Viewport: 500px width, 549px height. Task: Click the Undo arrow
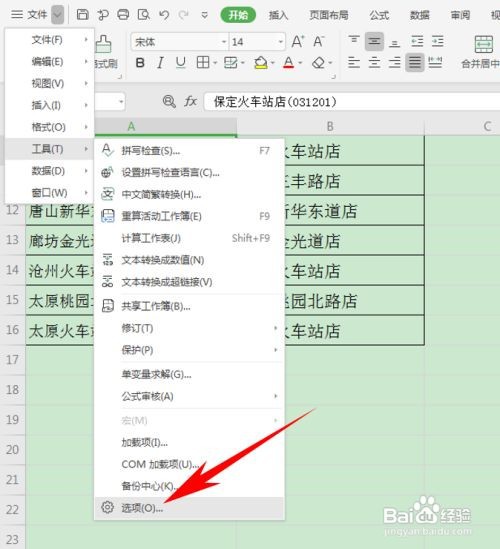[164, 15]
